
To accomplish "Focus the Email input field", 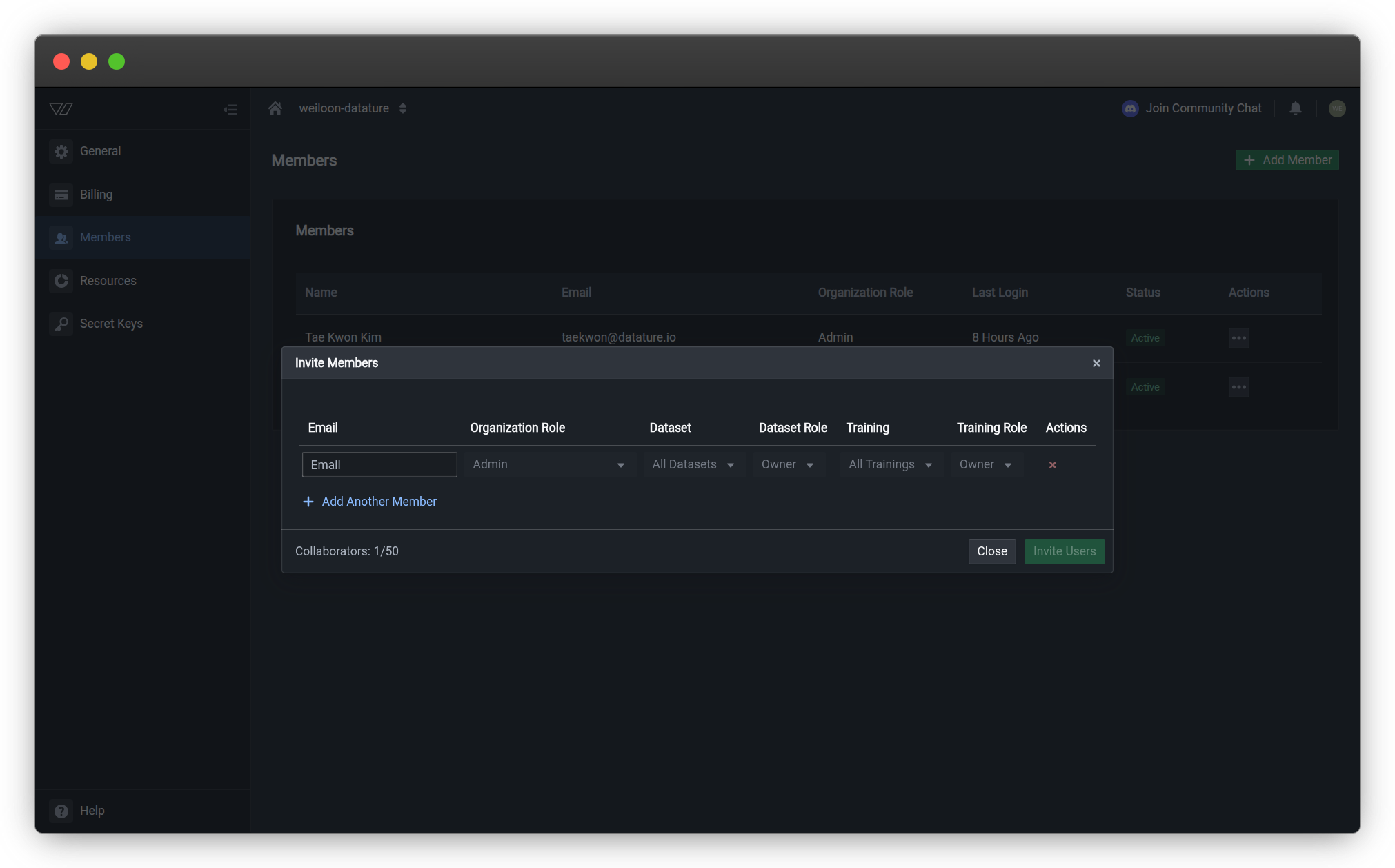I will click(379, 465).
